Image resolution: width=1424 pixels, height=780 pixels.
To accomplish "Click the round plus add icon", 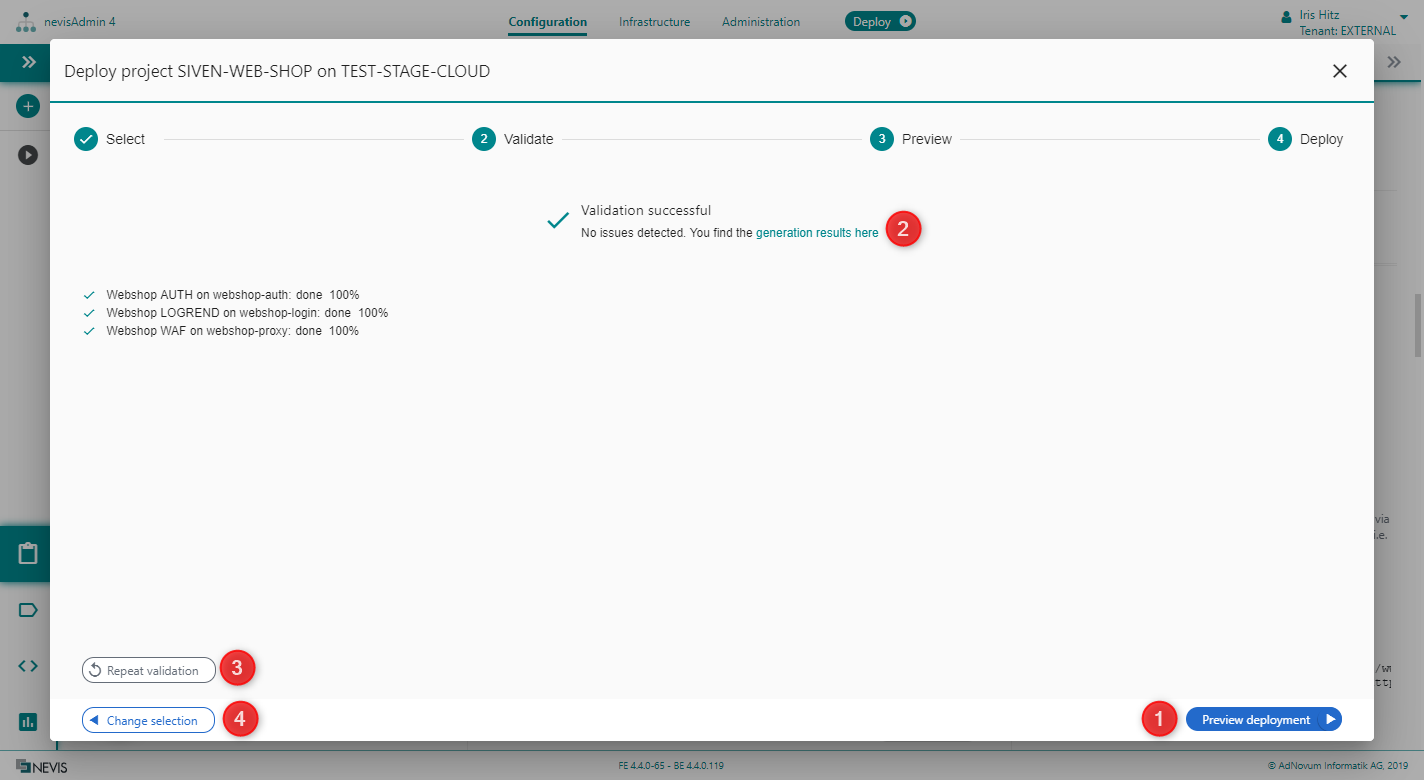I will [28, 105].
